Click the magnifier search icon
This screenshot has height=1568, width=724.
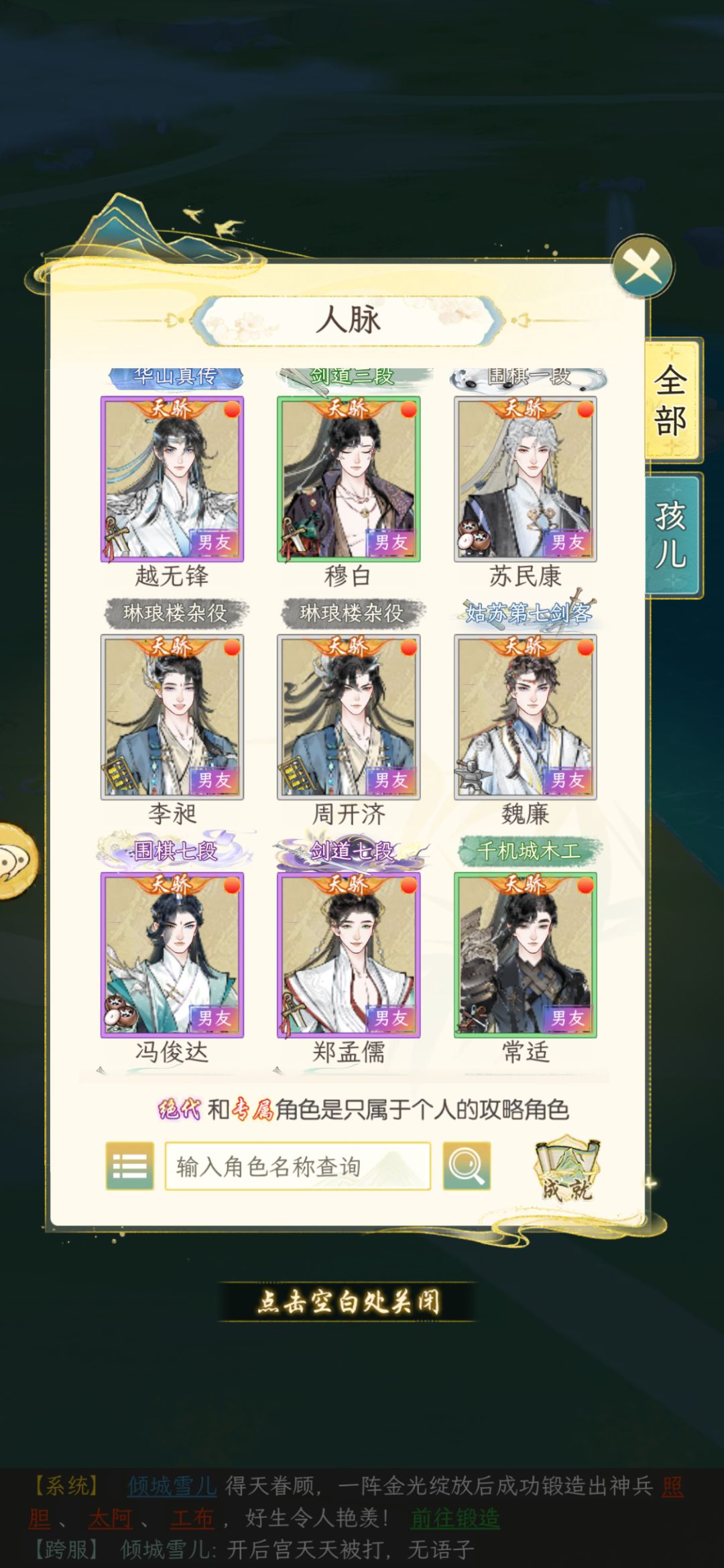coord(467,1166)
